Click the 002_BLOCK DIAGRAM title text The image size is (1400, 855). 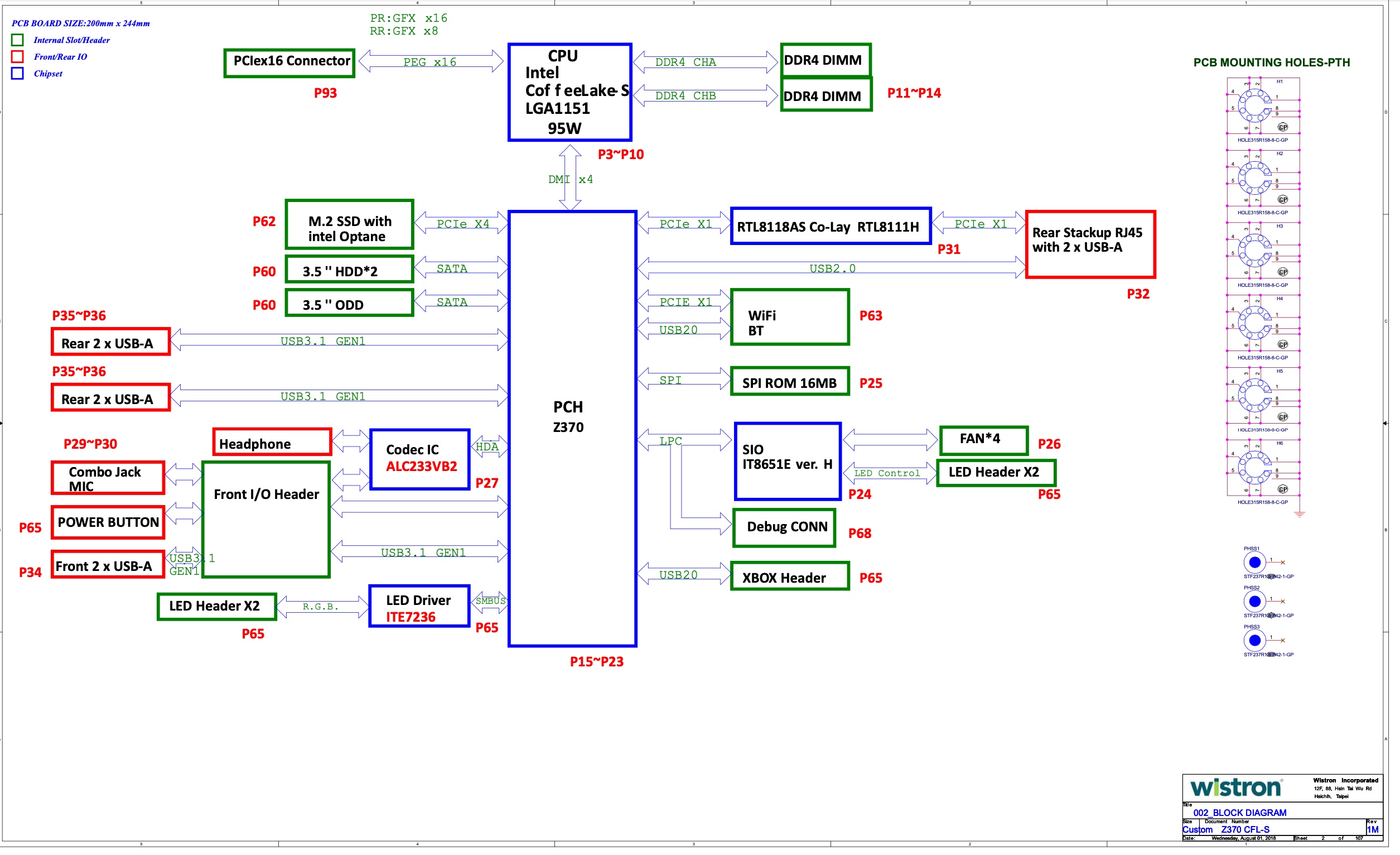coord(1239,812)
